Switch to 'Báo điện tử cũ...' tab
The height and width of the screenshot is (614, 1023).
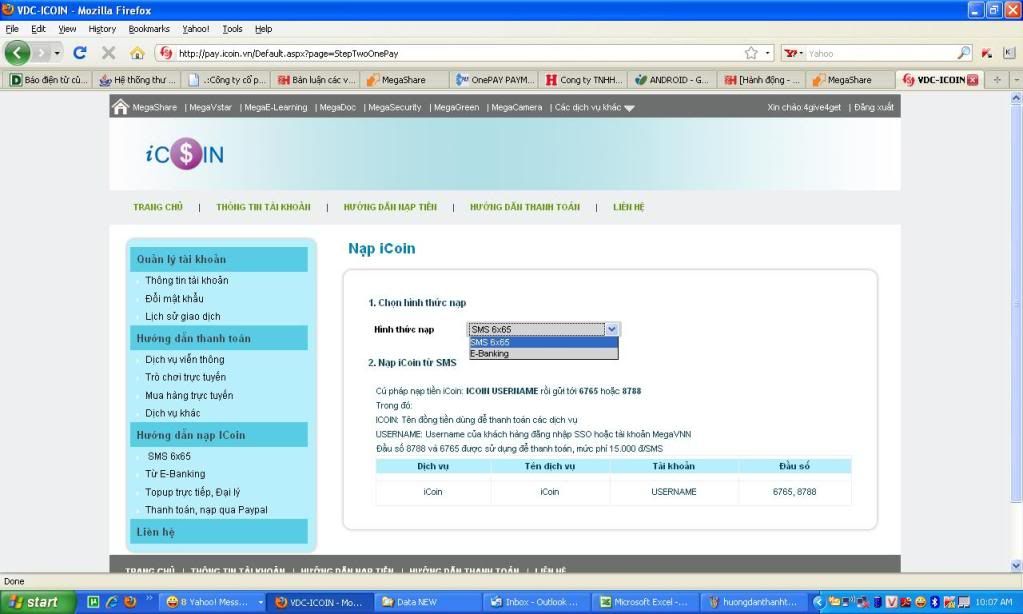tap(49, 80)
